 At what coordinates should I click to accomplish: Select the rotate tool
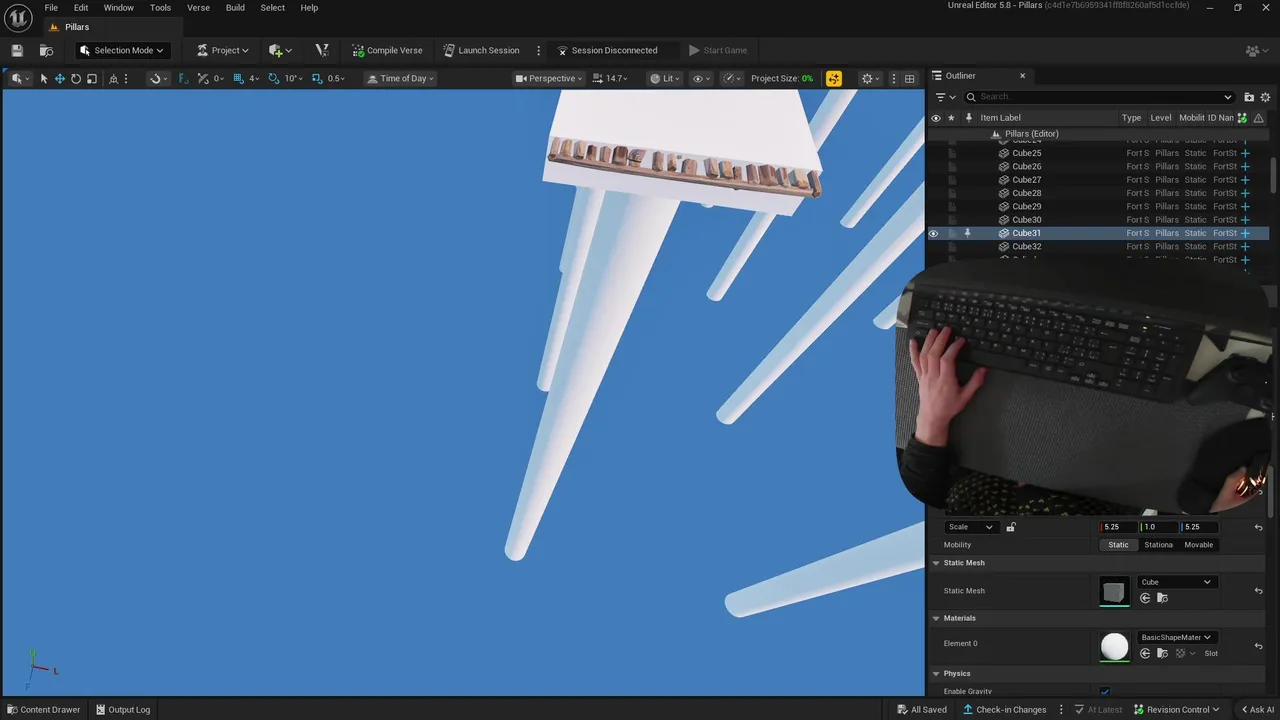(x=76, y=78)
